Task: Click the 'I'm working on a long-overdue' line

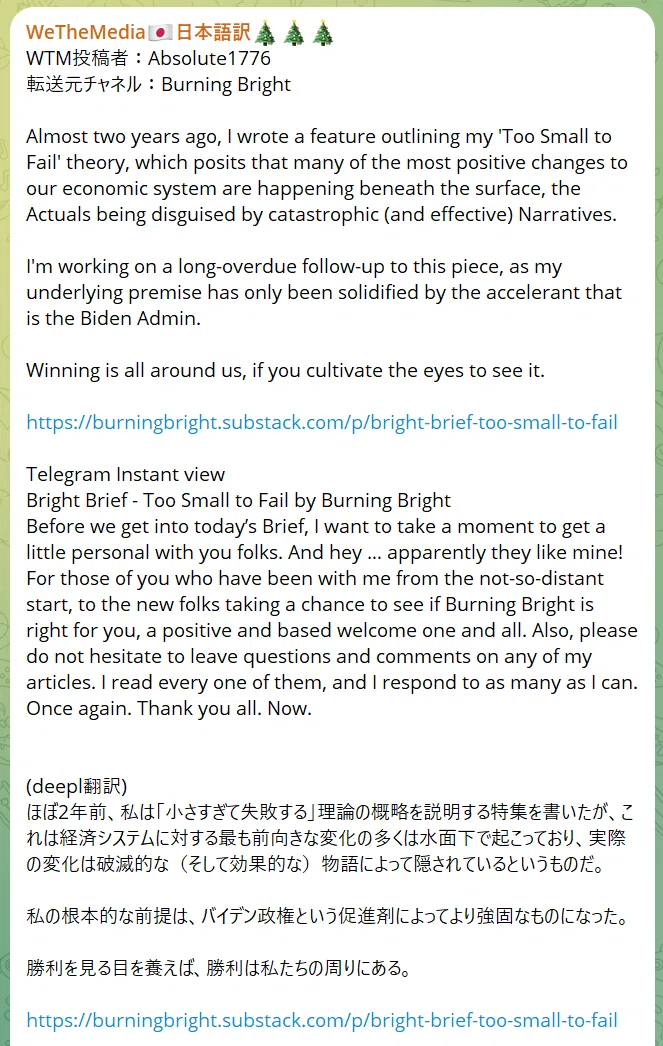Action: pos(294,266)
